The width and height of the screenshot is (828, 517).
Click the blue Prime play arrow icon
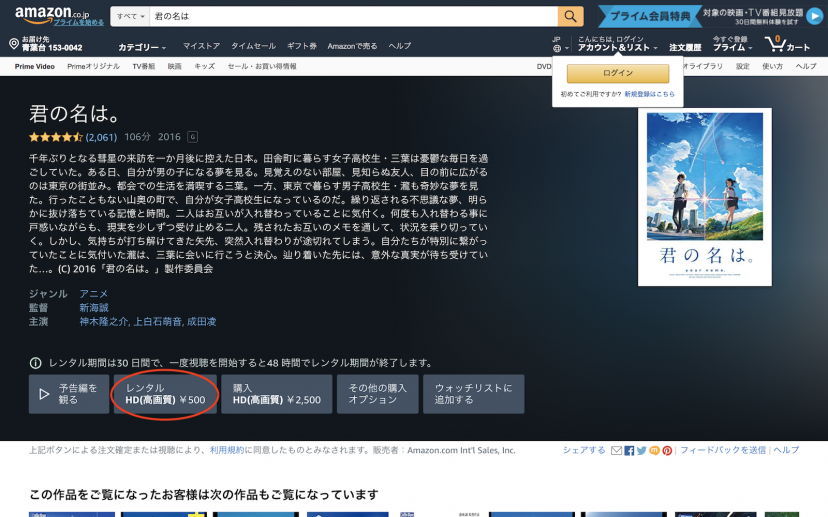coord(814,16)
